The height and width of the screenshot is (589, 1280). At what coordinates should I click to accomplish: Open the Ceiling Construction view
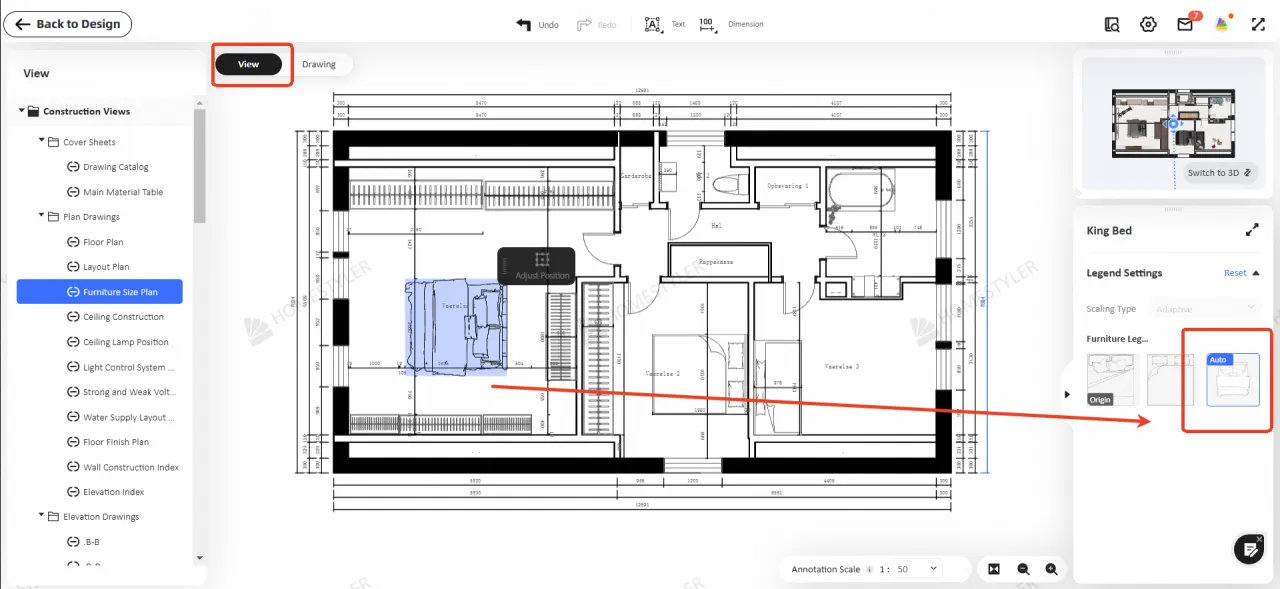123,317
